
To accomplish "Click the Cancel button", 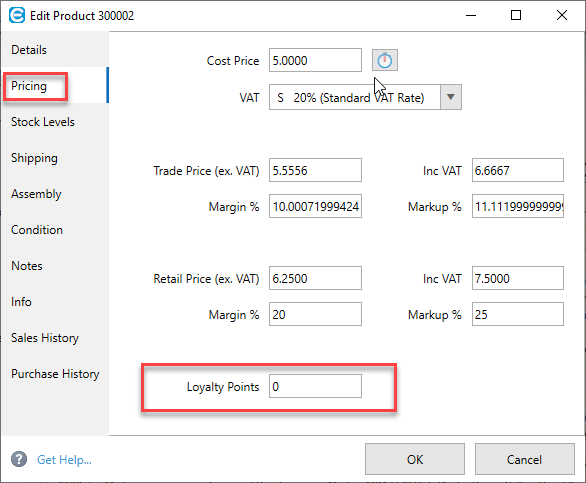I will tap(524, 459).
